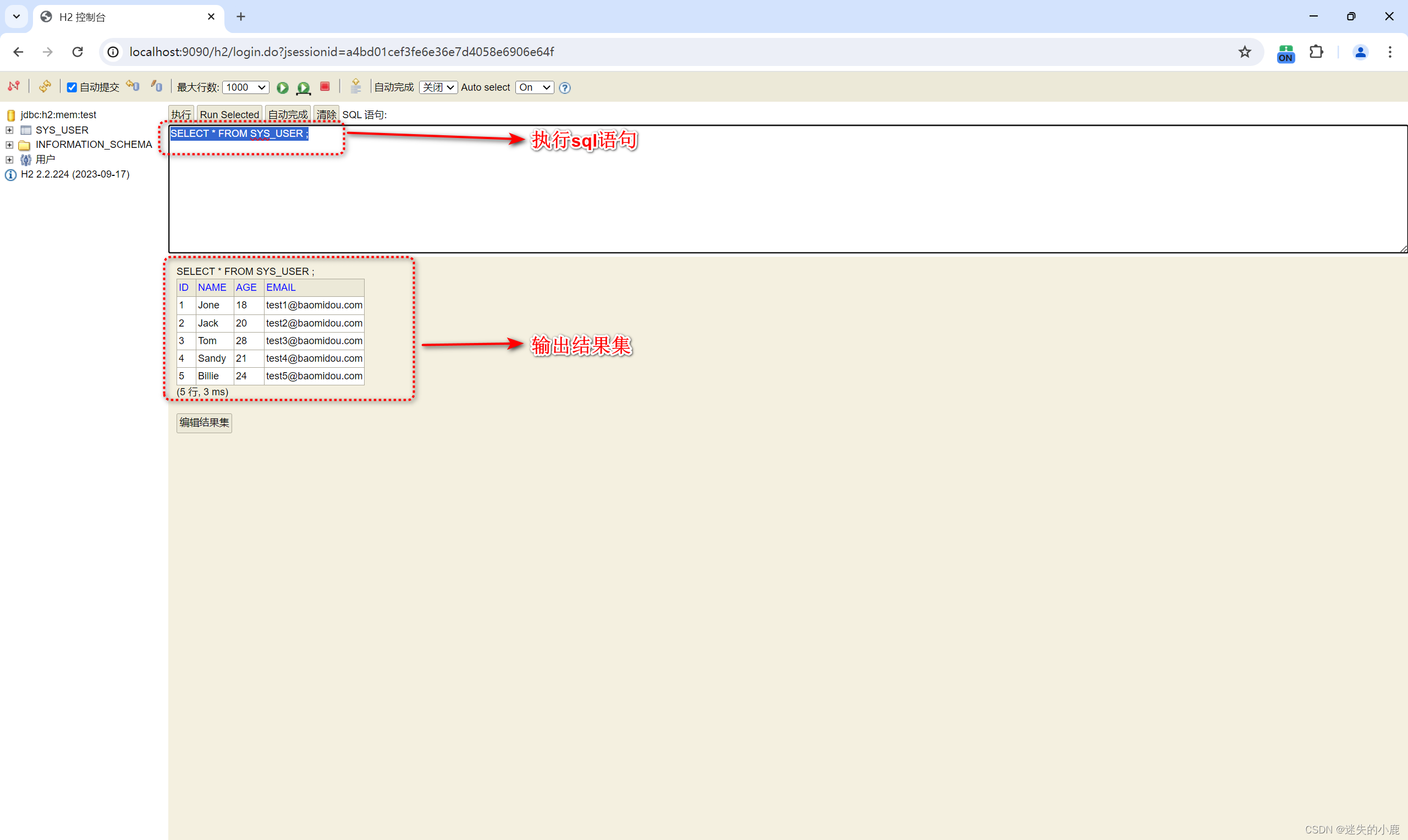Click the cell containing Jack
This screenshot has height=840, width=1408.
point(215,323)
